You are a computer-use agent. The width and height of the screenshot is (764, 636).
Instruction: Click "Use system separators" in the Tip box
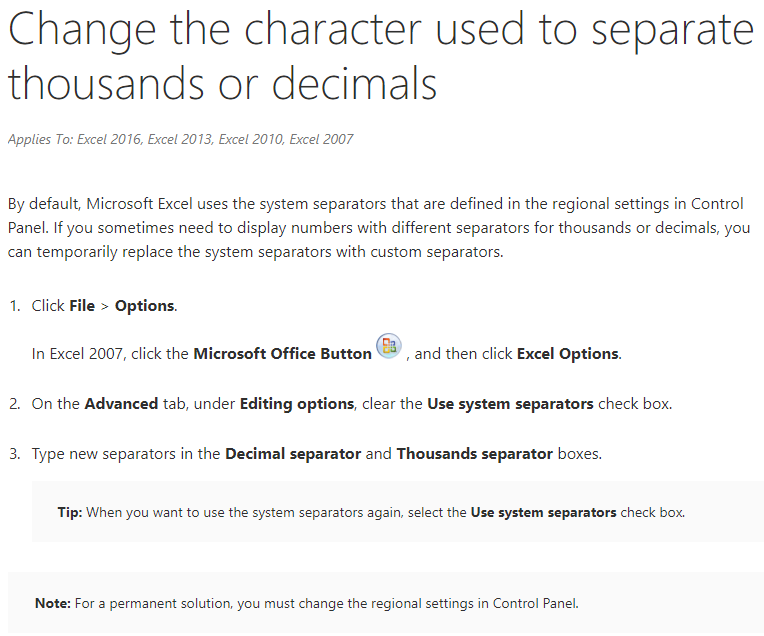coord(543,512)
